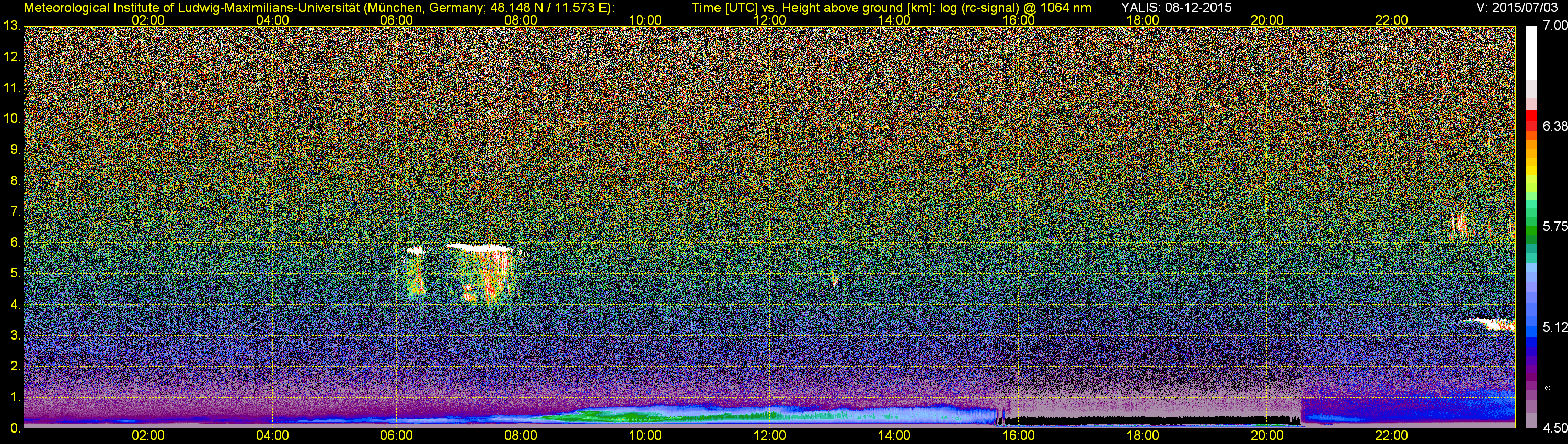
Task: Click the 0 km height axis label
Action: point(15,428)
